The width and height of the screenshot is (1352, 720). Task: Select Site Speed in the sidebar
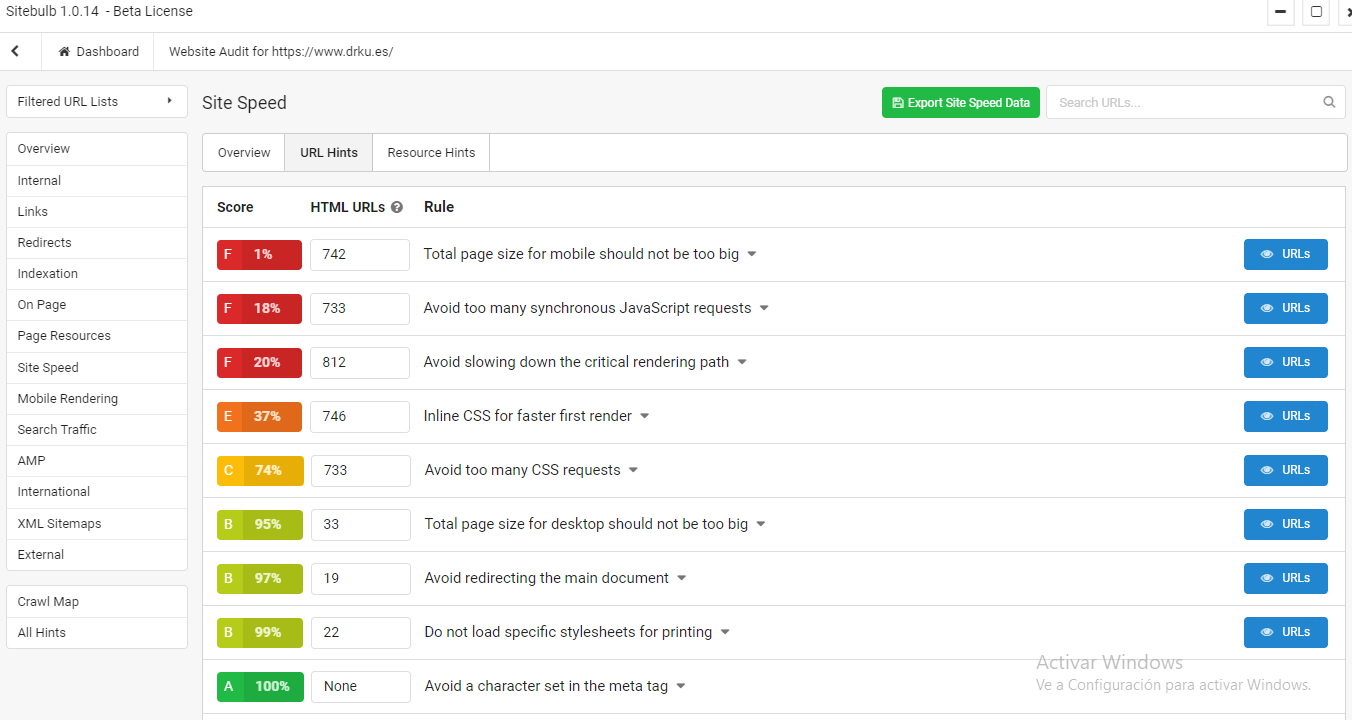[x=97, y=368]
